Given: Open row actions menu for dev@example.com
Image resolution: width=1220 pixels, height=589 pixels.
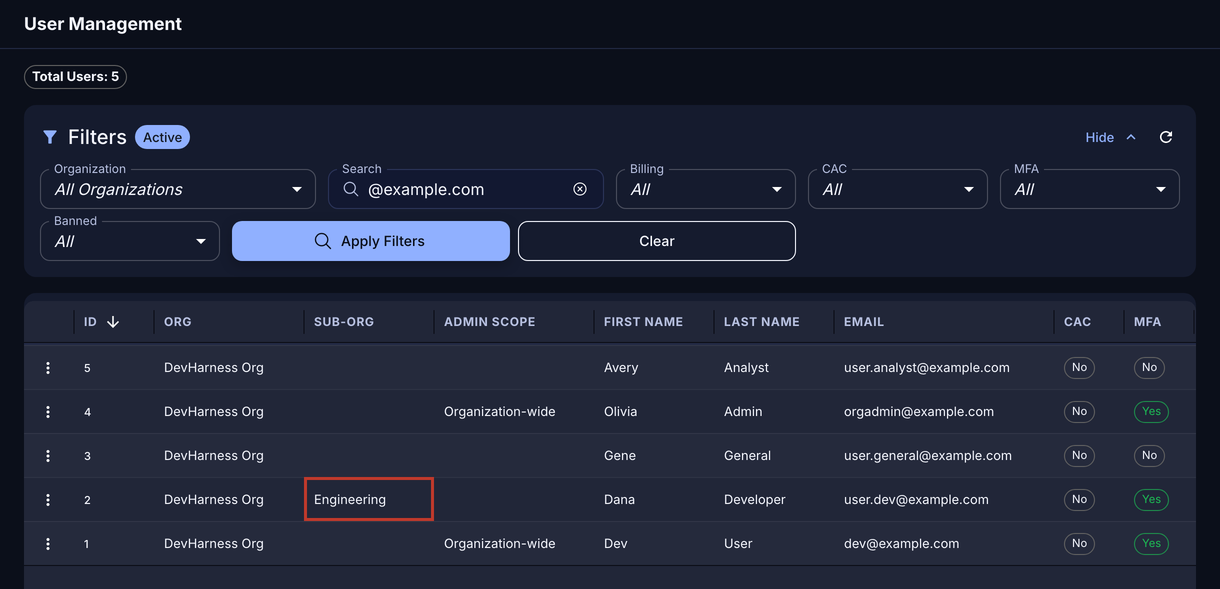Looking at the screenshot, I should [x=48, y=544].
